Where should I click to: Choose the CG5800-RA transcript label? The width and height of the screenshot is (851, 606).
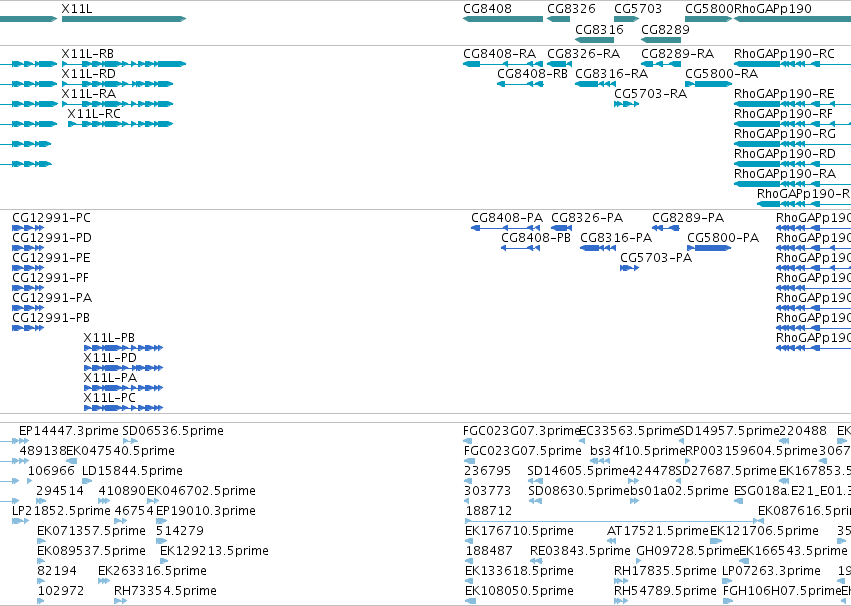click(721, 74)
